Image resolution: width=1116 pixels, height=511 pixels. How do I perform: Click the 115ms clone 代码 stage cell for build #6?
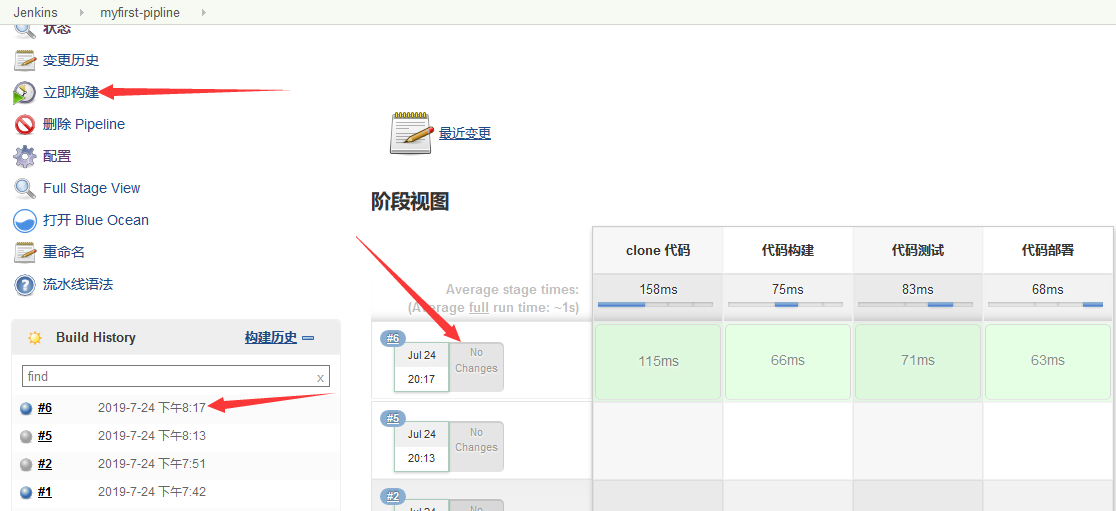[x=657, y=361]
